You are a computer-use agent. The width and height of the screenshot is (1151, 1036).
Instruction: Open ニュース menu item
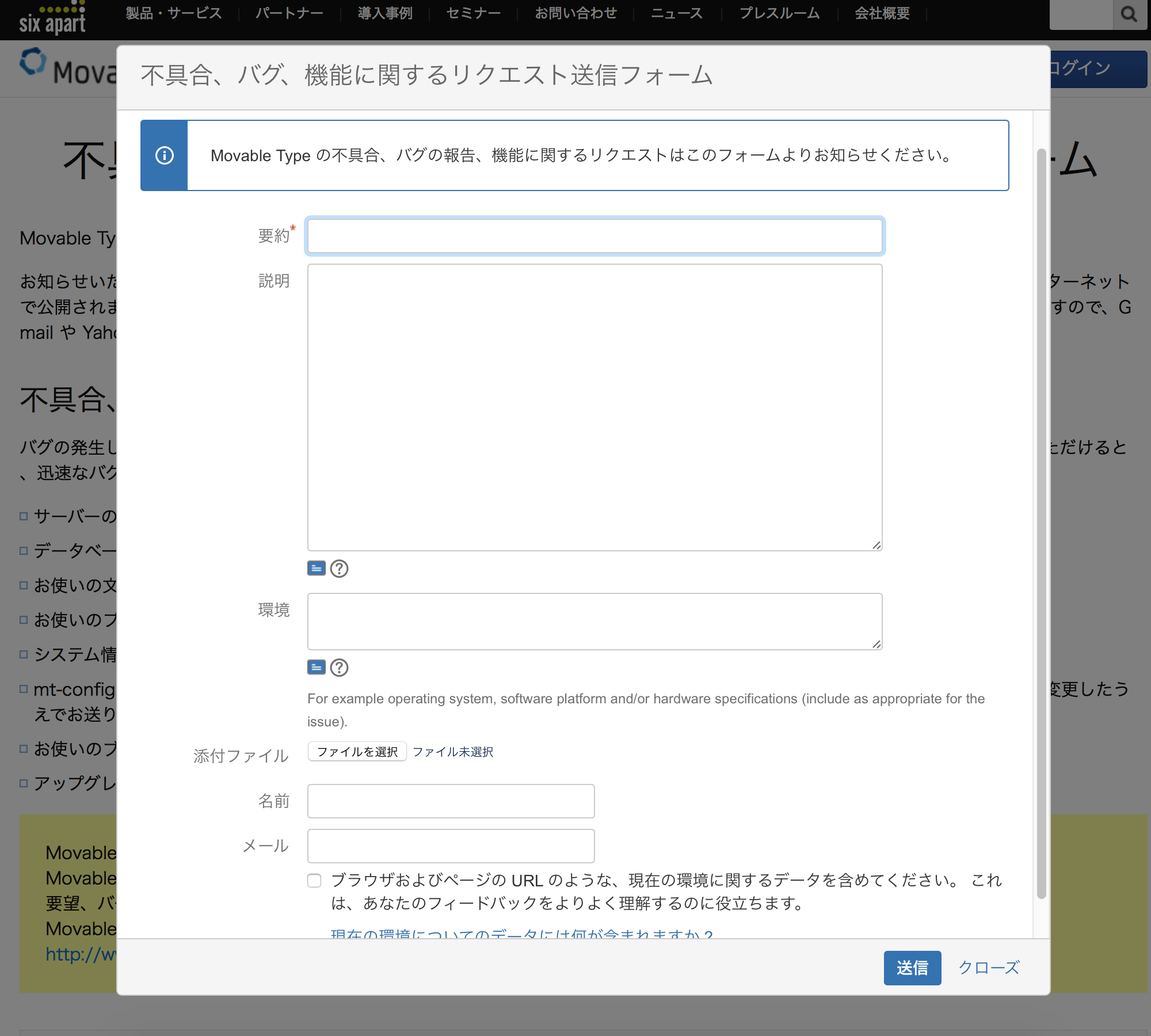tap(677, 13)
